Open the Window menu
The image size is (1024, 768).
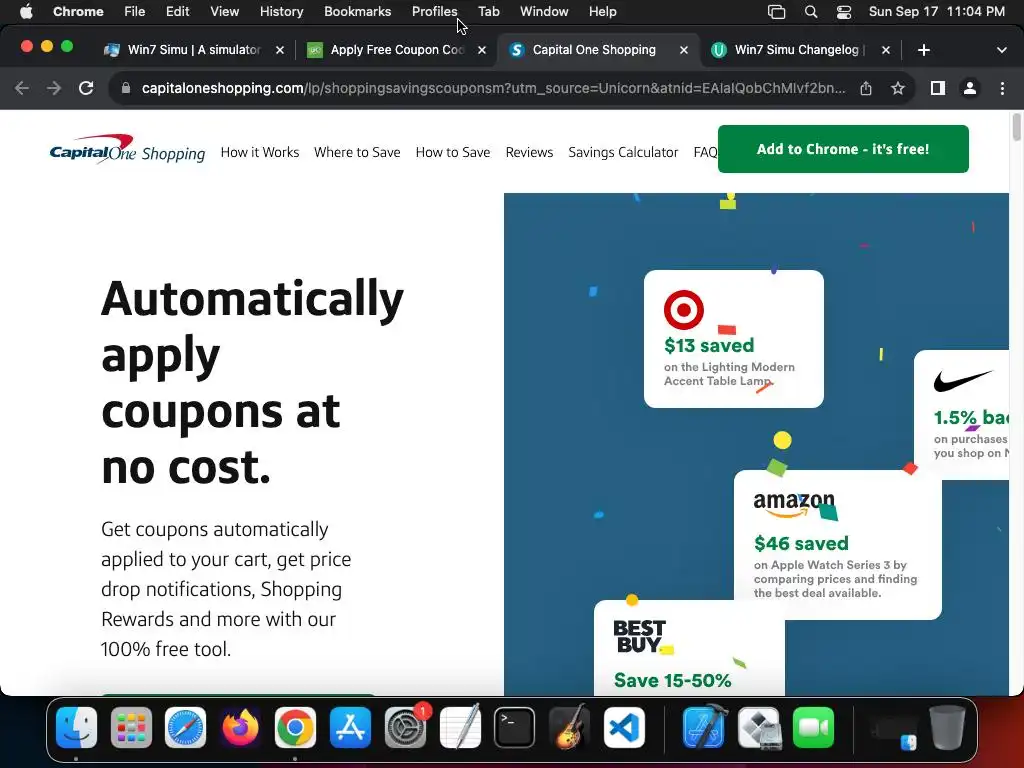coord(544,12)
